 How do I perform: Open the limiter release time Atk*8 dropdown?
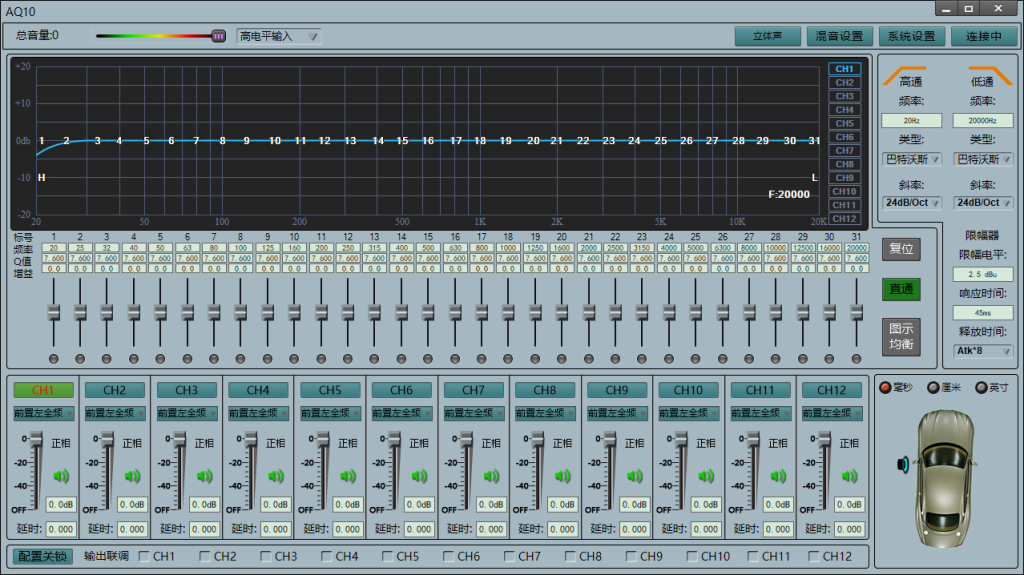point(983,351)
